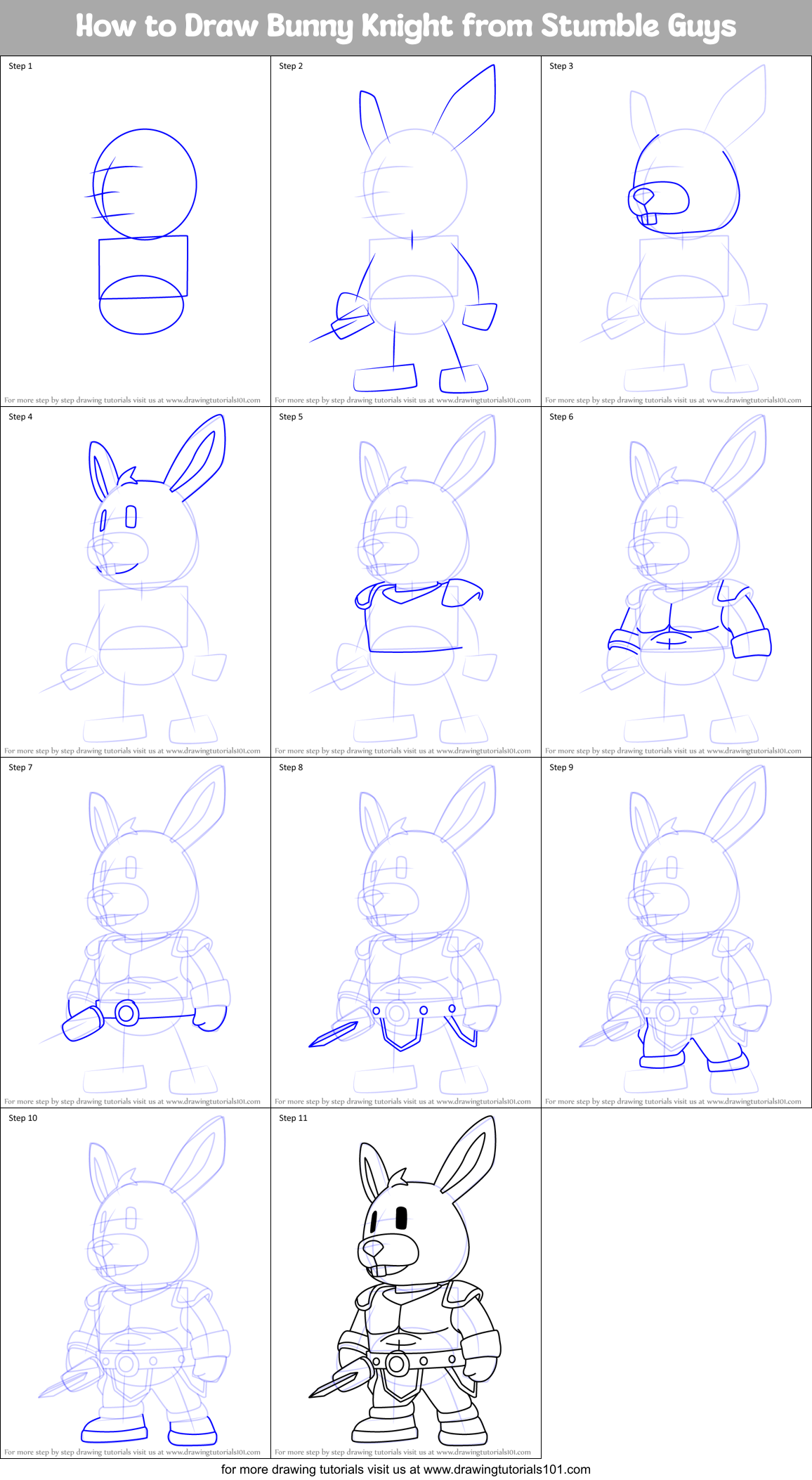
Task: Click the Step 2 panel's site credit line
Action: (x=403, y=400)
